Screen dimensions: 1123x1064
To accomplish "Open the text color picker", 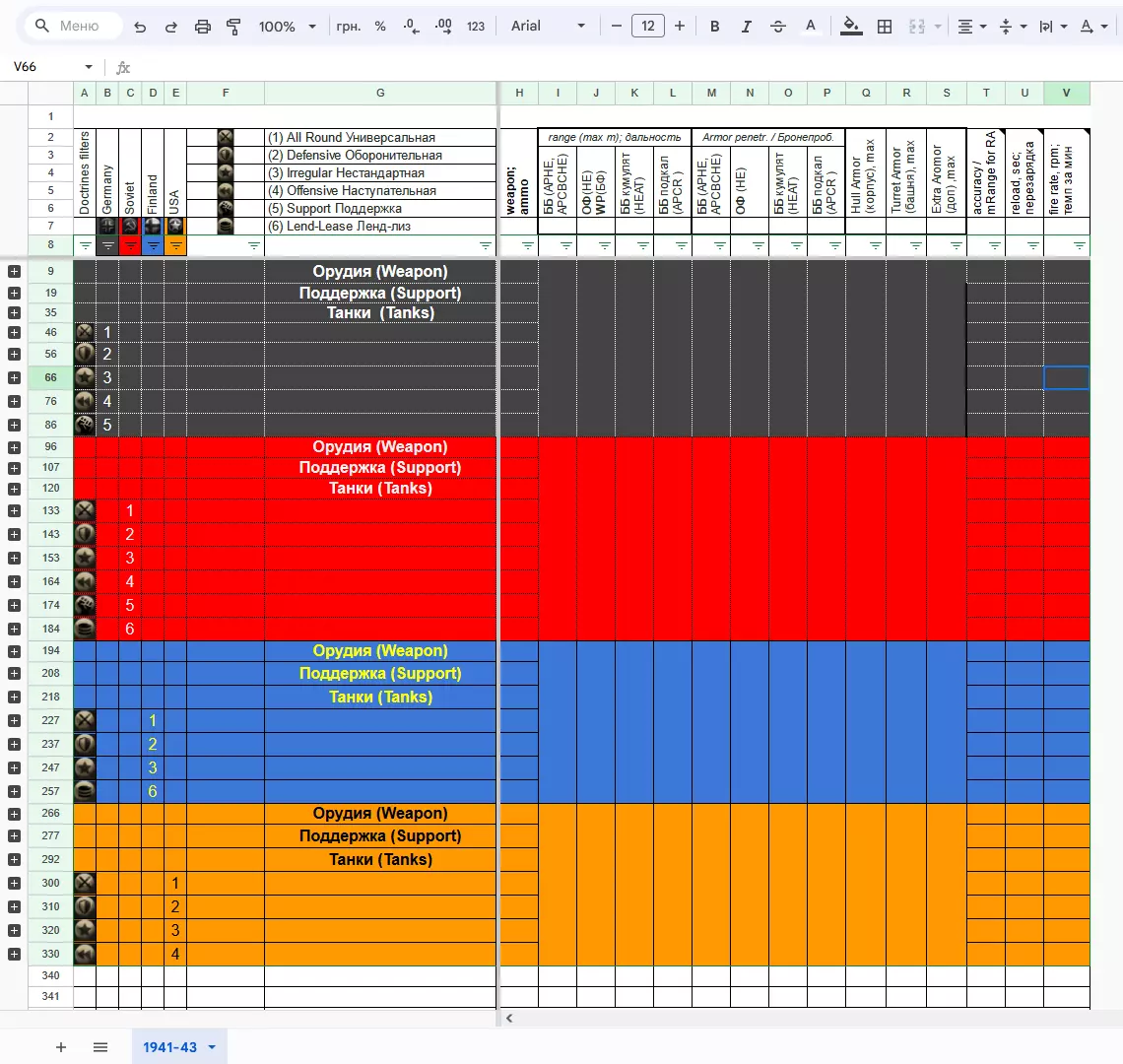I will (x=810, y=27).
